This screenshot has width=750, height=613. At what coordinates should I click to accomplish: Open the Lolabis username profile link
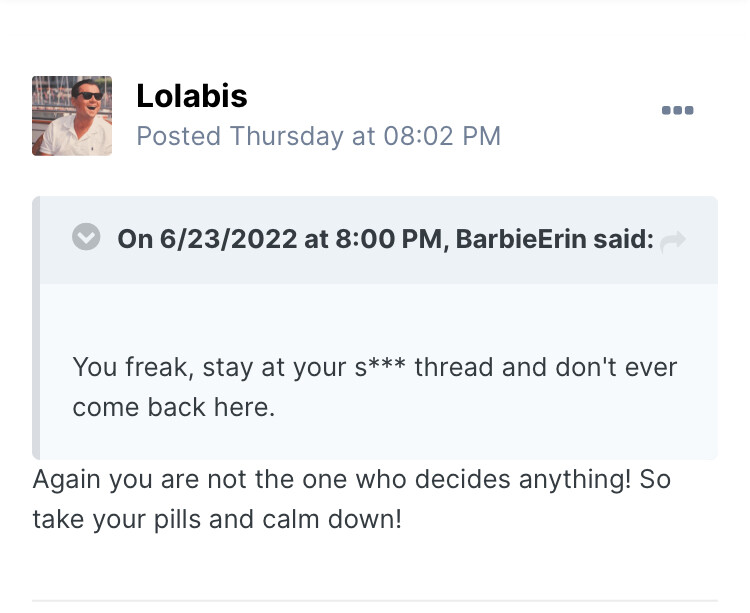pos(192,96)
